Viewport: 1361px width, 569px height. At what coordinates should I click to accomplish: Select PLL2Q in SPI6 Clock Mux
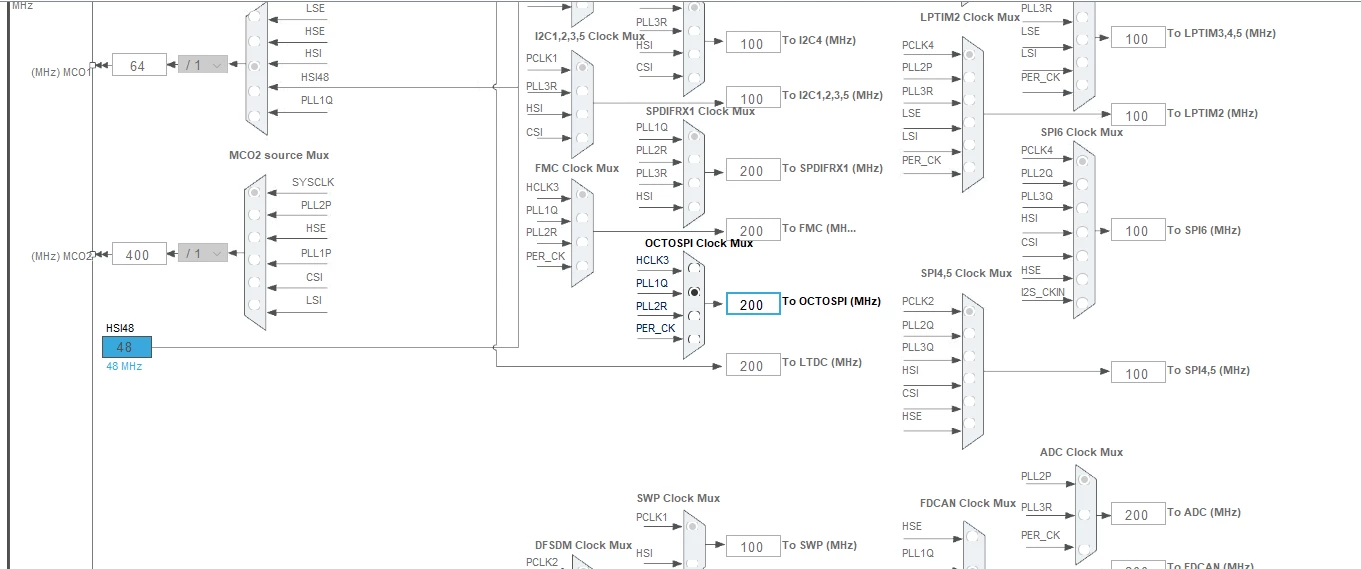[x=1080, y=183]
